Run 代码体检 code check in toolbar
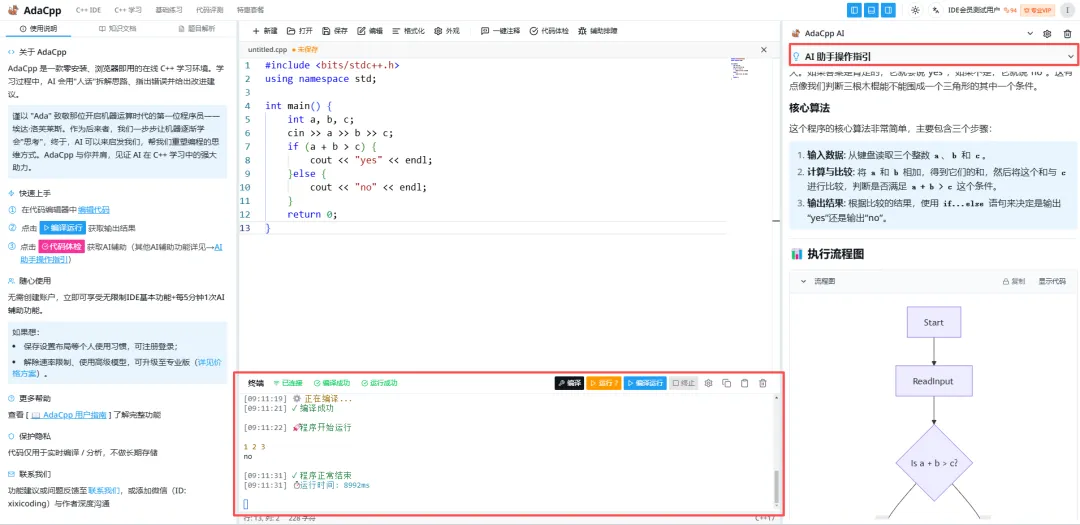Image resolution: width=1080 pixels, height=525 pixels. coord(549,31)
